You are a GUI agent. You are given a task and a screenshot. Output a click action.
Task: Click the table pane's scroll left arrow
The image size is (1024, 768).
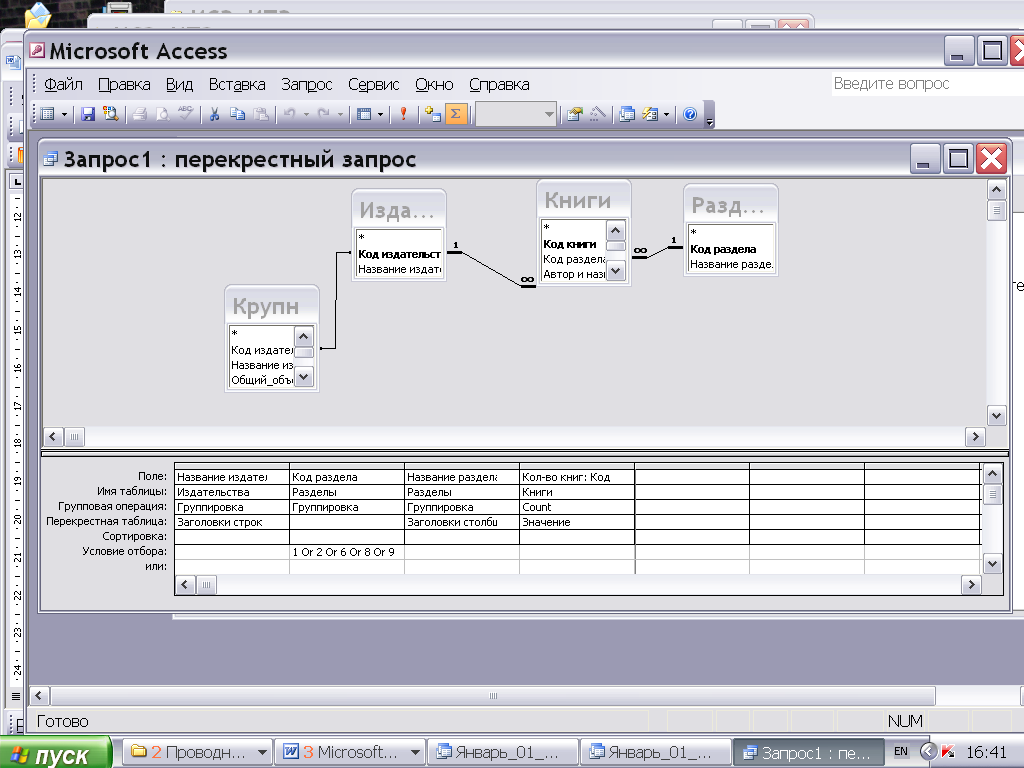tap(53, 437)
